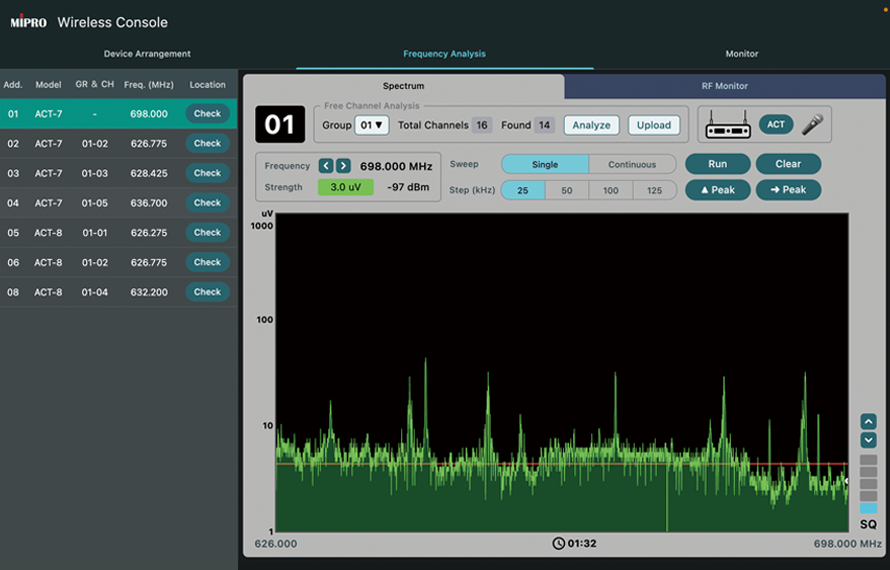Check location for address 05 ACT-8
The height and width of the screenshot is (570, 890).
(207, 232)
